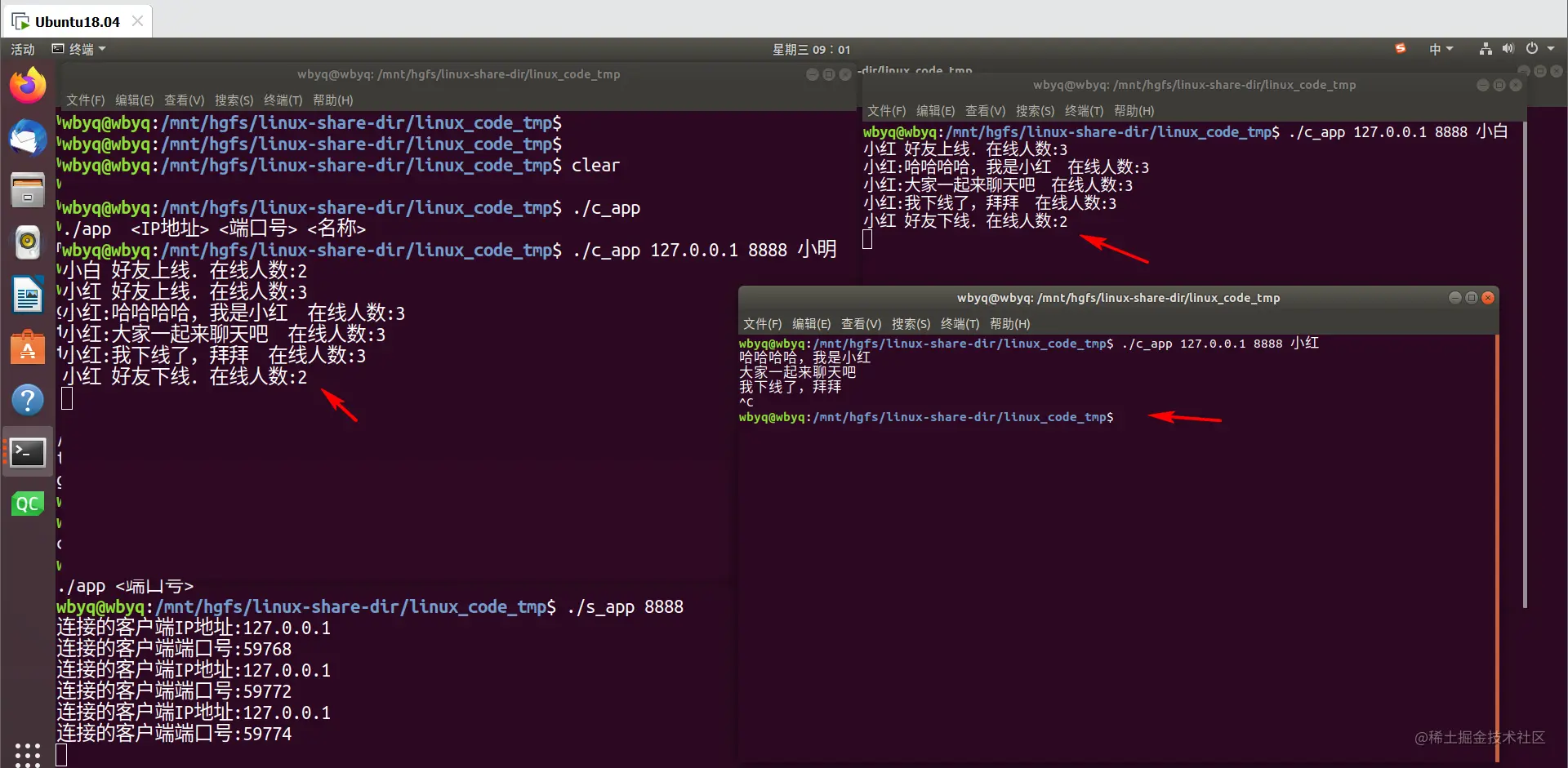Click the 小红 terminal vertical scrollbar
The image size is (1568, 768).
(x=1496, y=548)
